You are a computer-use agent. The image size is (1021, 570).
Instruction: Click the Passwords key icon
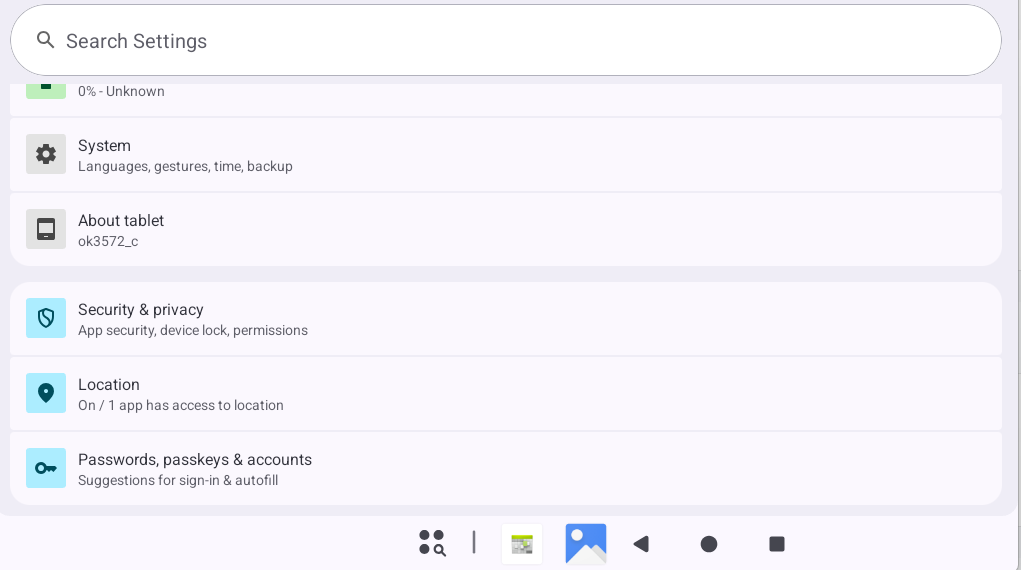point(46,468)
